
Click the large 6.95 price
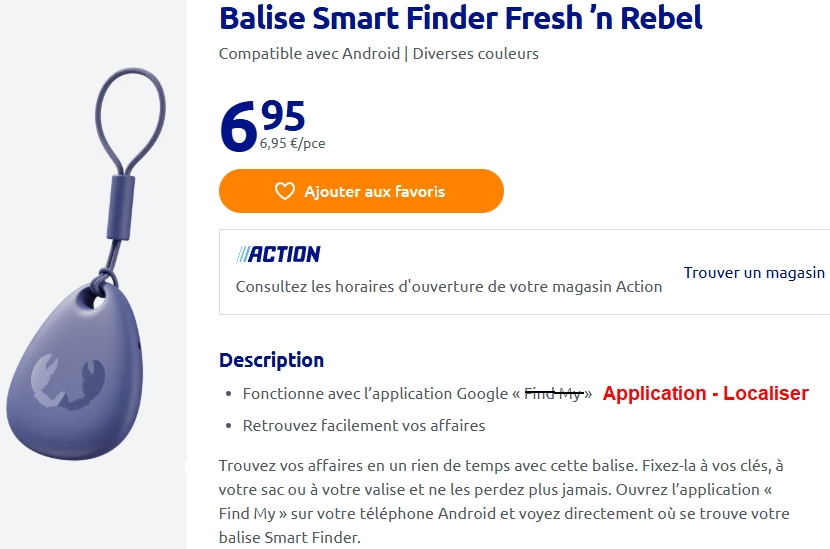pos(262,122)
